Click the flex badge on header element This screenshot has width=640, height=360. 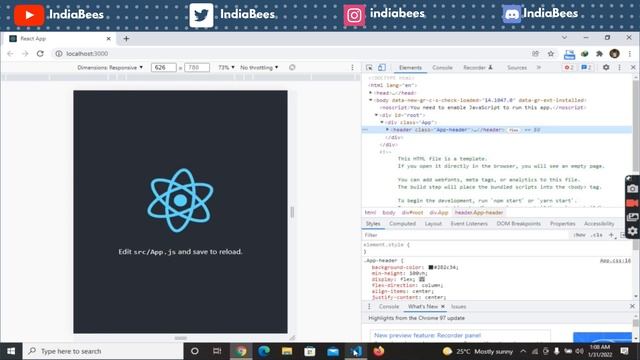click(x=514, y=130)
